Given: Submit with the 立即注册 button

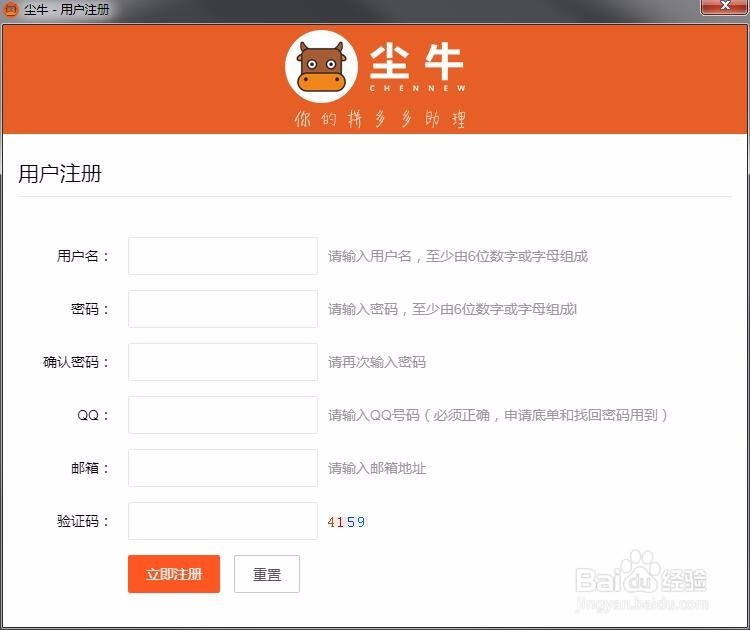Looking at the screenshot, I should [174, 574].
